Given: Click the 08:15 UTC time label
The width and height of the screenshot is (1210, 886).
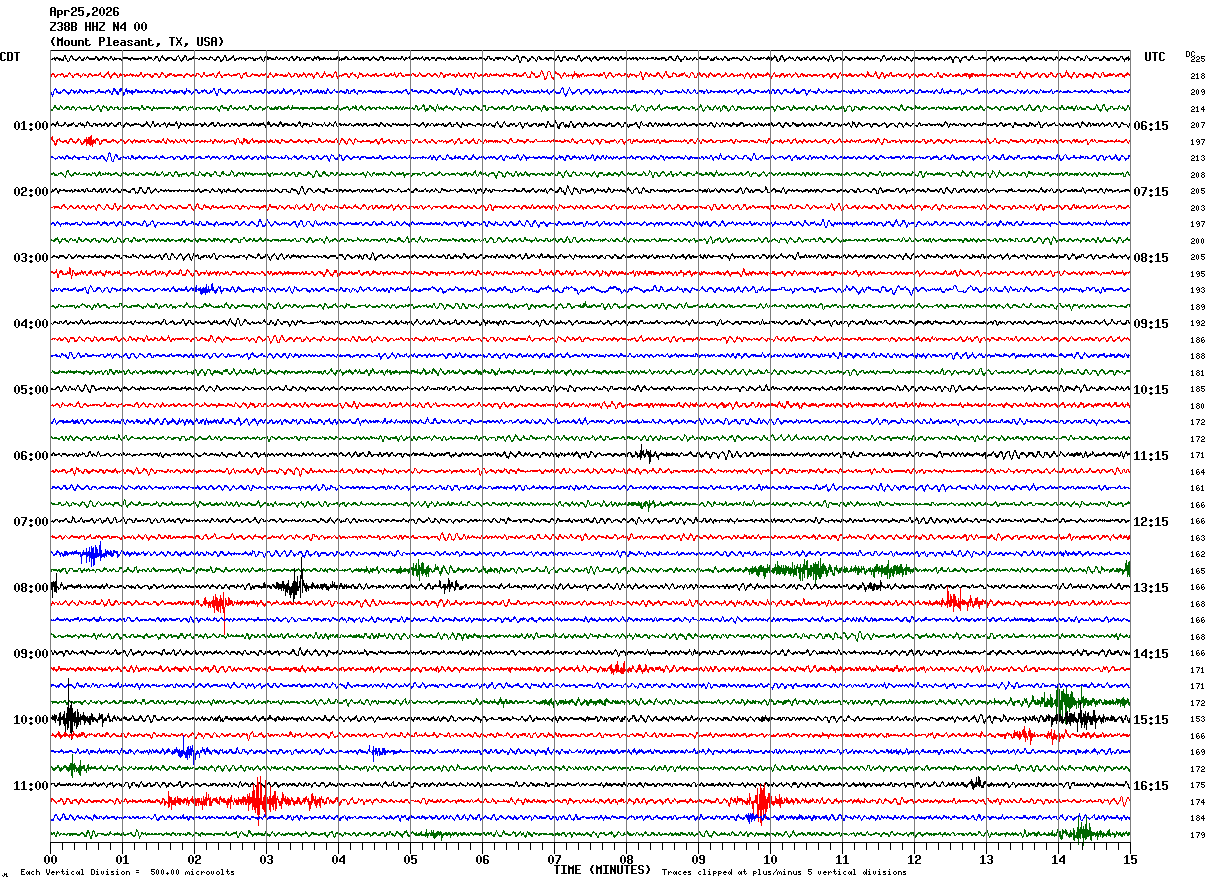Looking at the screenshot, I should [1151, 258].
